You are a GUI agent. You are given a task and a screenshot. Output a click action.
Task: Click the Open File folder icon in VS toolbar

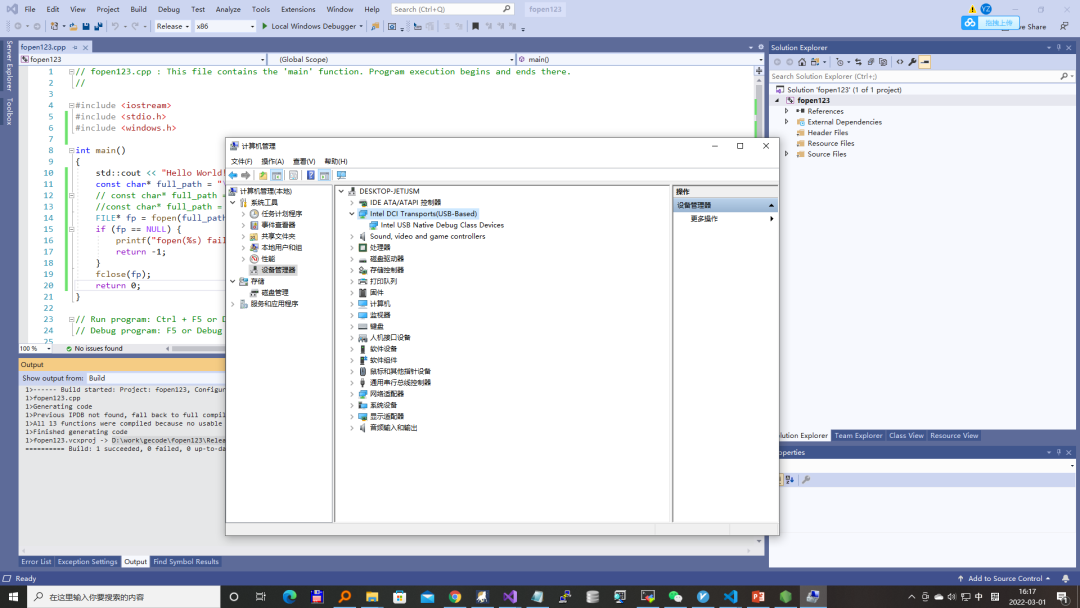73,26
